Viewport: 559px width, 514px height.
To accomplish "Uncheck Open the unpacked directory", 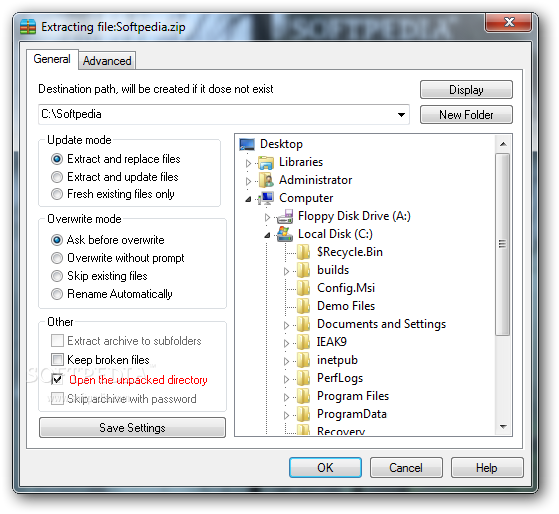I will pos(57,379).
